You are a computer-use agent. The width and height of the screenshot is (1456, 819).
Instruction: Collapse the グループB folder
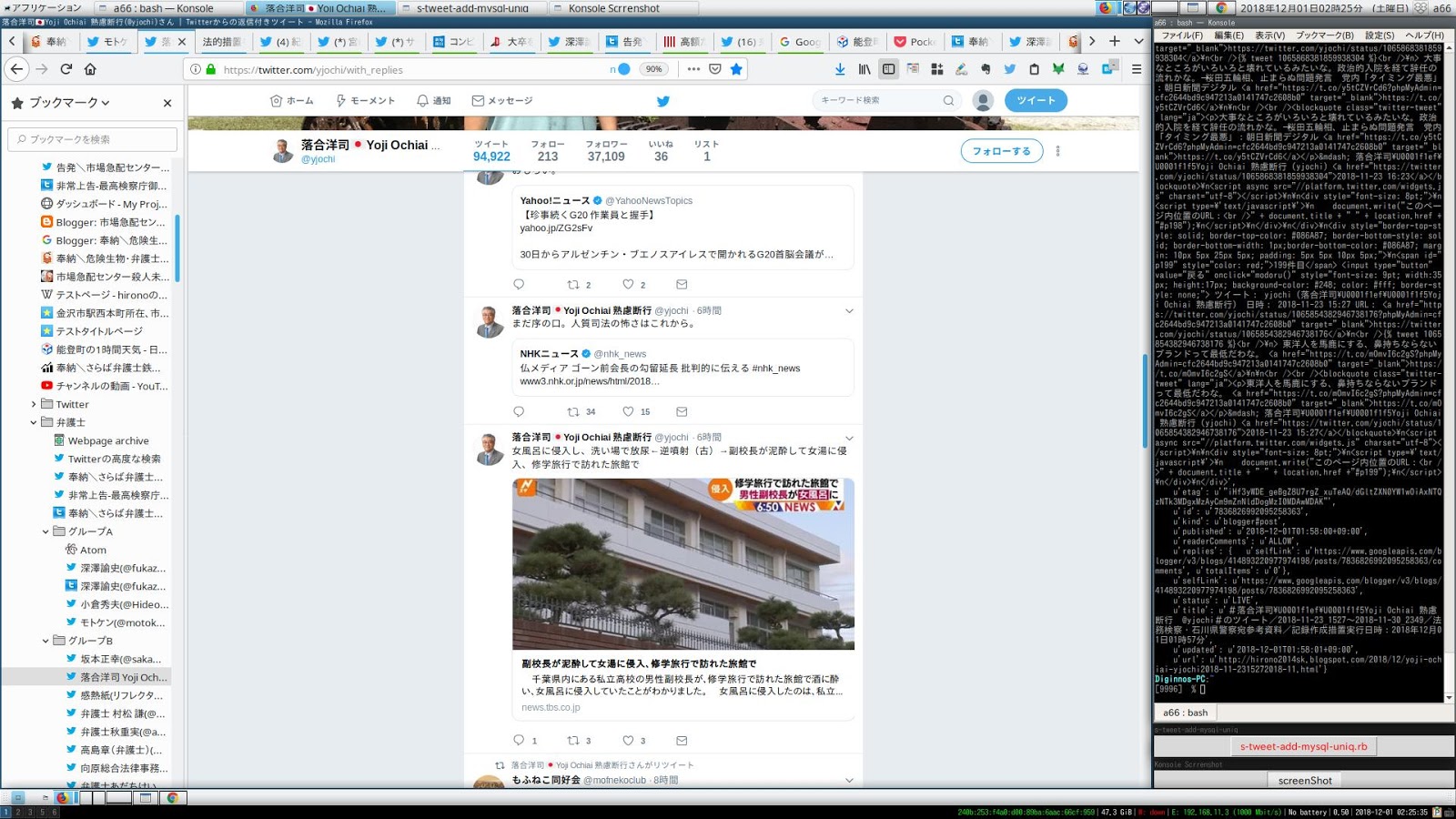tap(45, 641)
